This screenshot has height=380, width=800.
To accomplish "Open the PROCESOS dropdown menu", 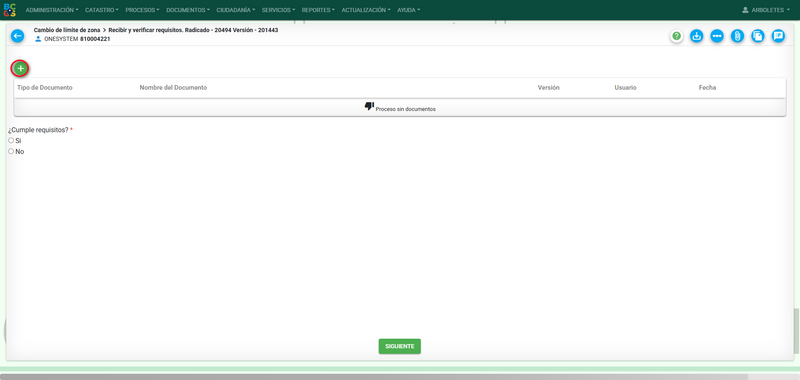I will (x=142, y=10).
